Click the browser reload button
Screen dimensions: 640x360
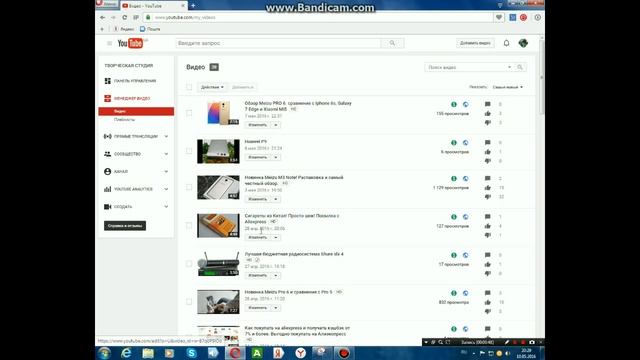[x=124, y=18]
